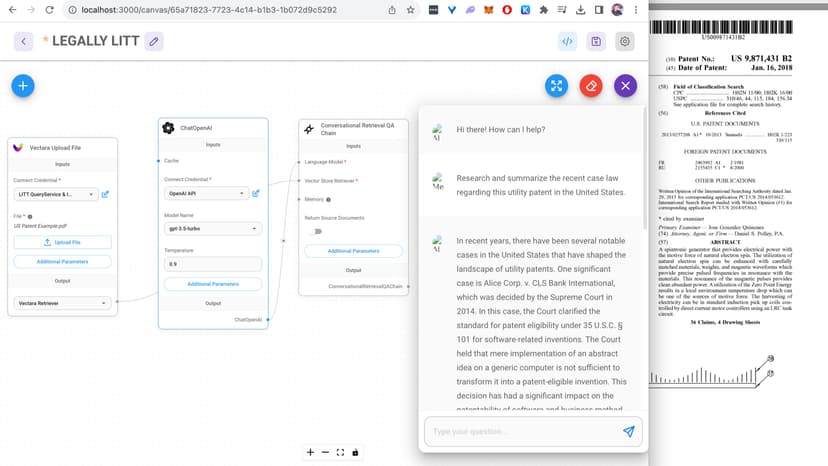
Task: Edit the OpenAI API credential
Action: coord(256,193)
